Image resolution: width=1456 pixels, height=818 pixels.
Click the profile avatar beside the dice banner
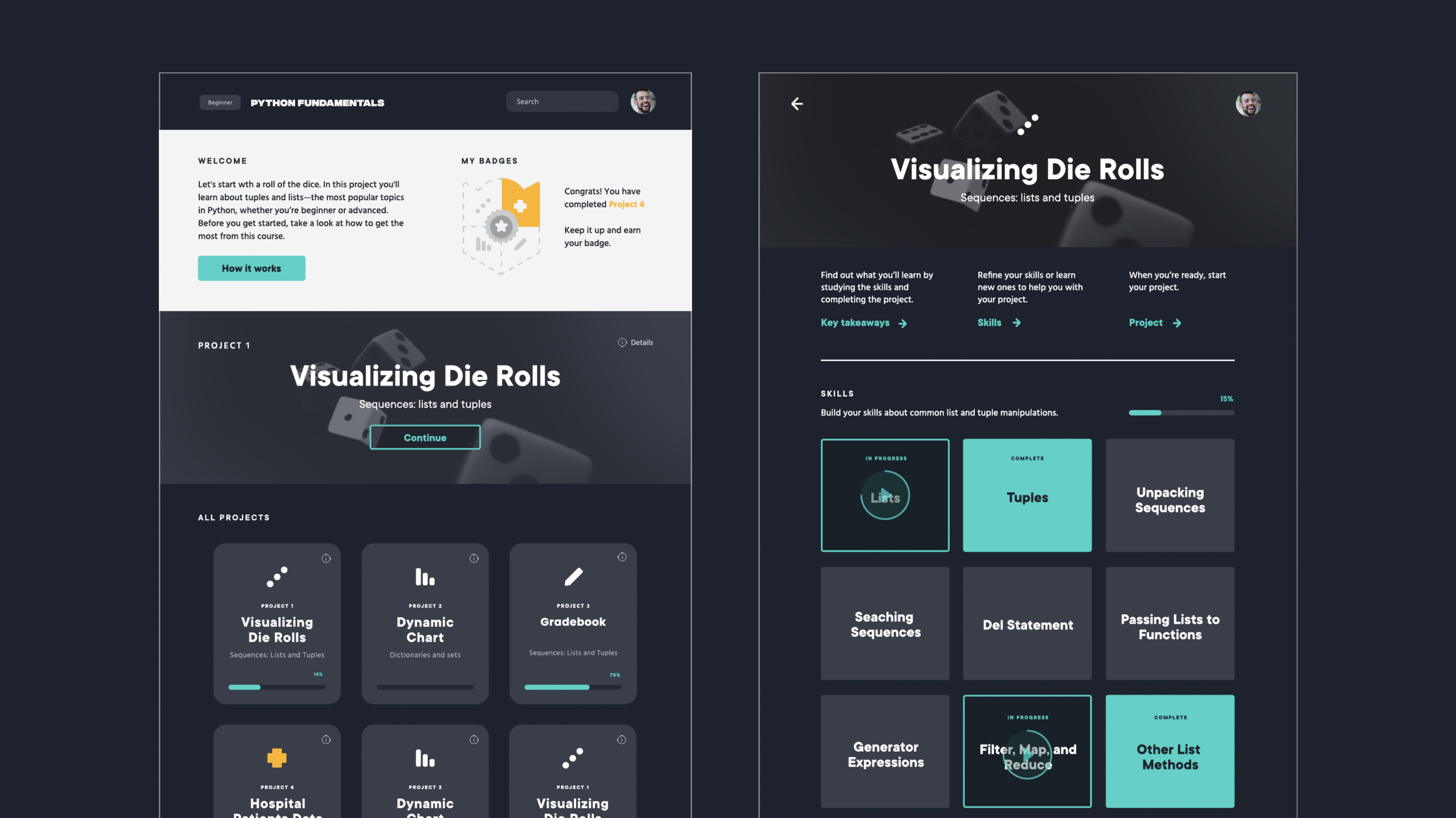(x=1248, y=104)
